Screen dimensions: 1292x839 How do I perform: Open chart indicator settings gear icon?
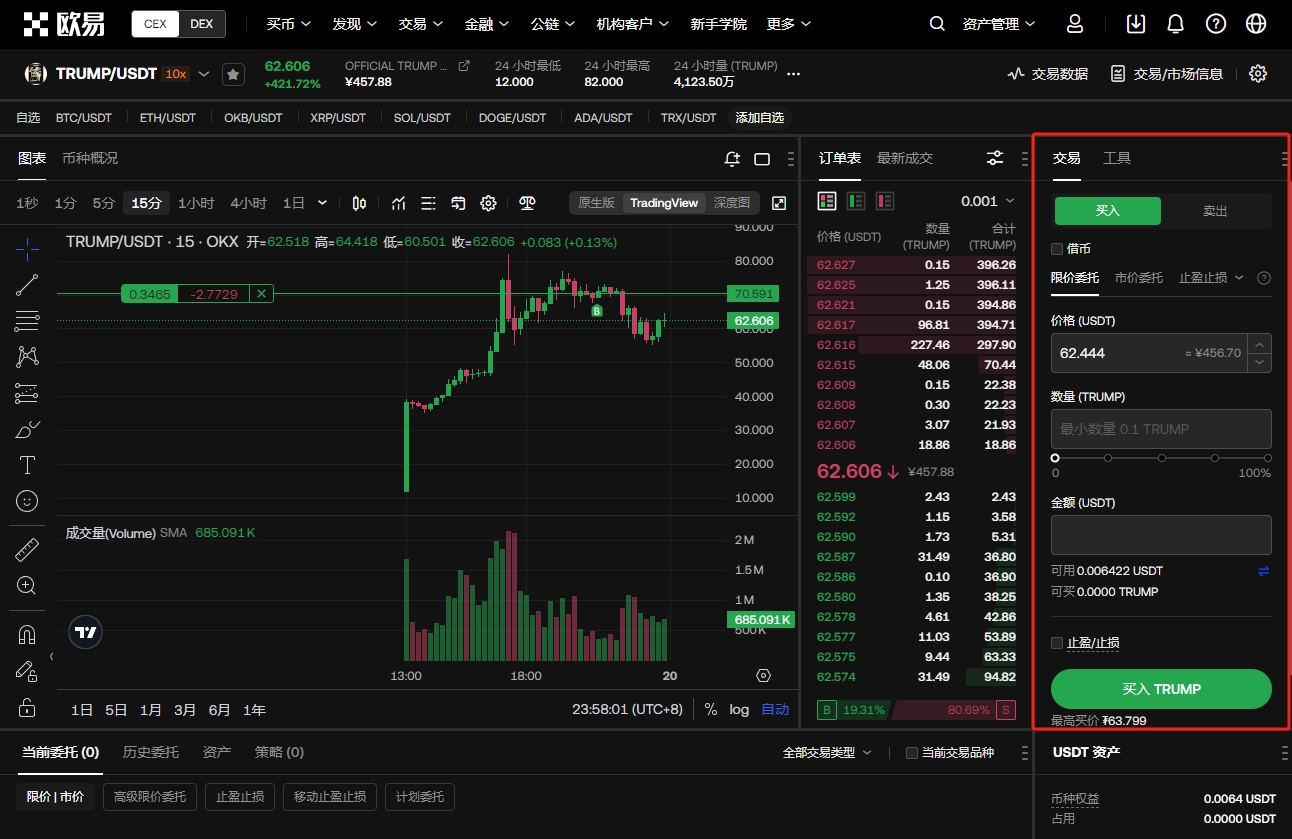[x=488, y=203]
